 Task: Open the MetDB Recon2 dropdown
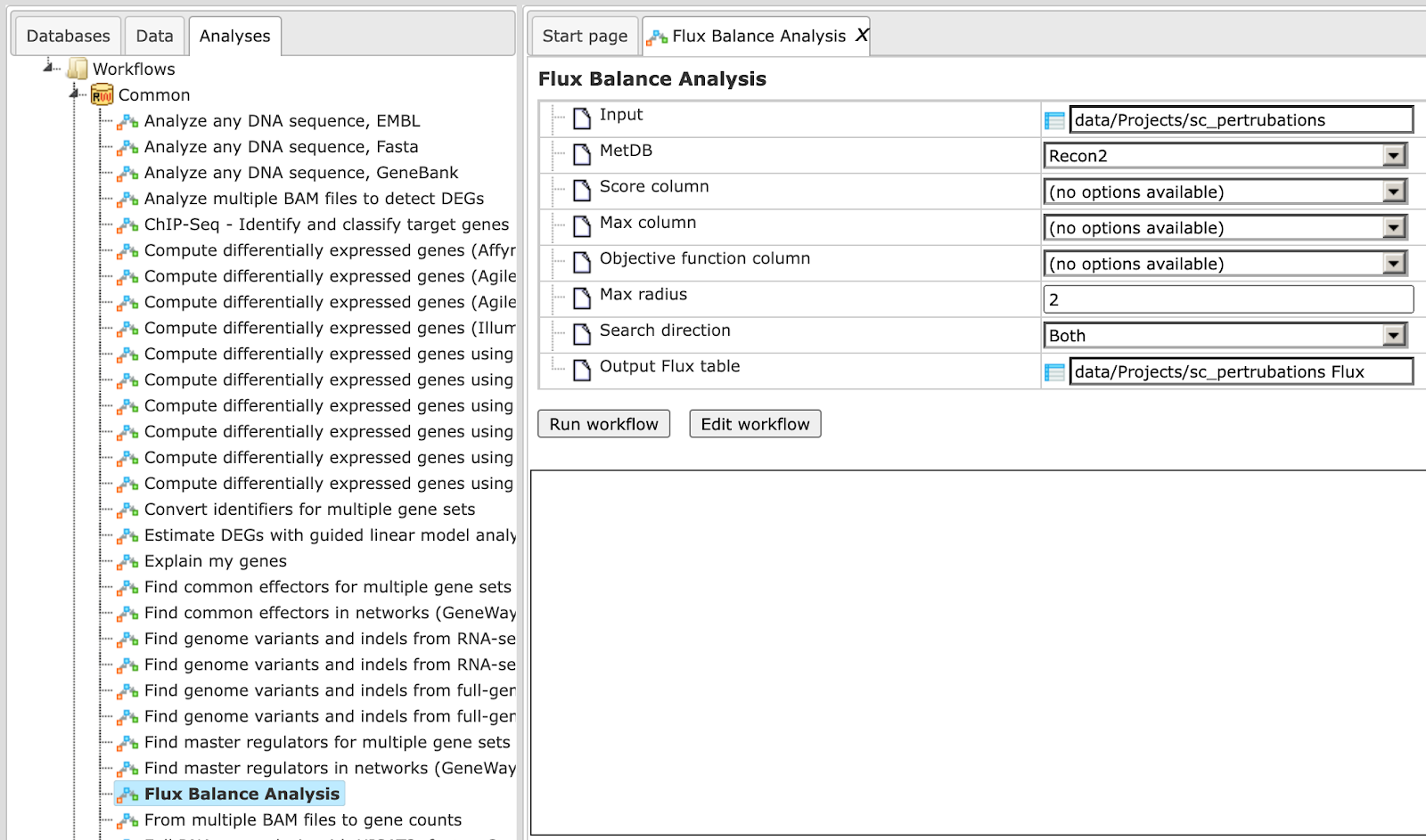1225,156
